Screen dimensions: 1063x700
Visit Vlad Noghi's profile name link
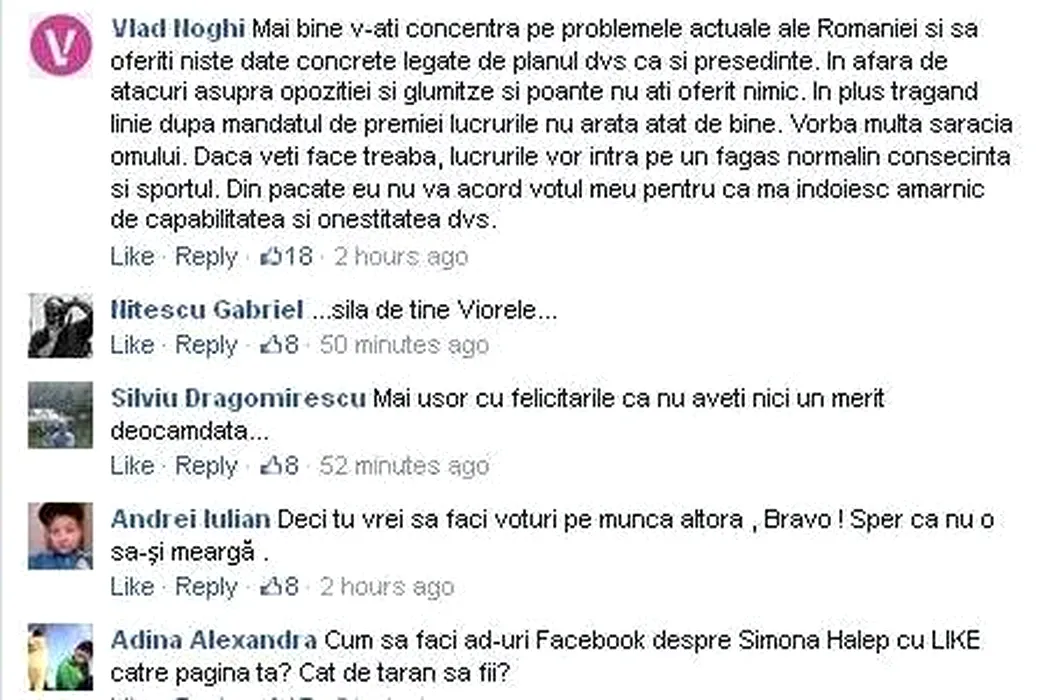pos(178,28)
